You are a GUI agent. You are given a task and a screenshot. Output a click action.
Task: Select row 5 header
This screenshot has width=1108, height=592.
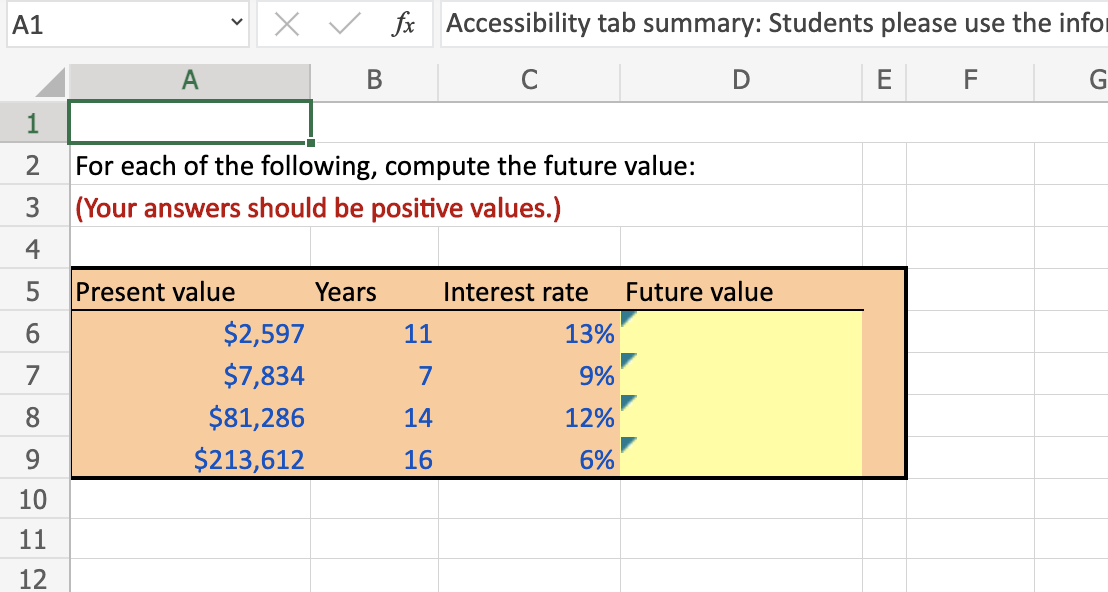coord(33,291)
